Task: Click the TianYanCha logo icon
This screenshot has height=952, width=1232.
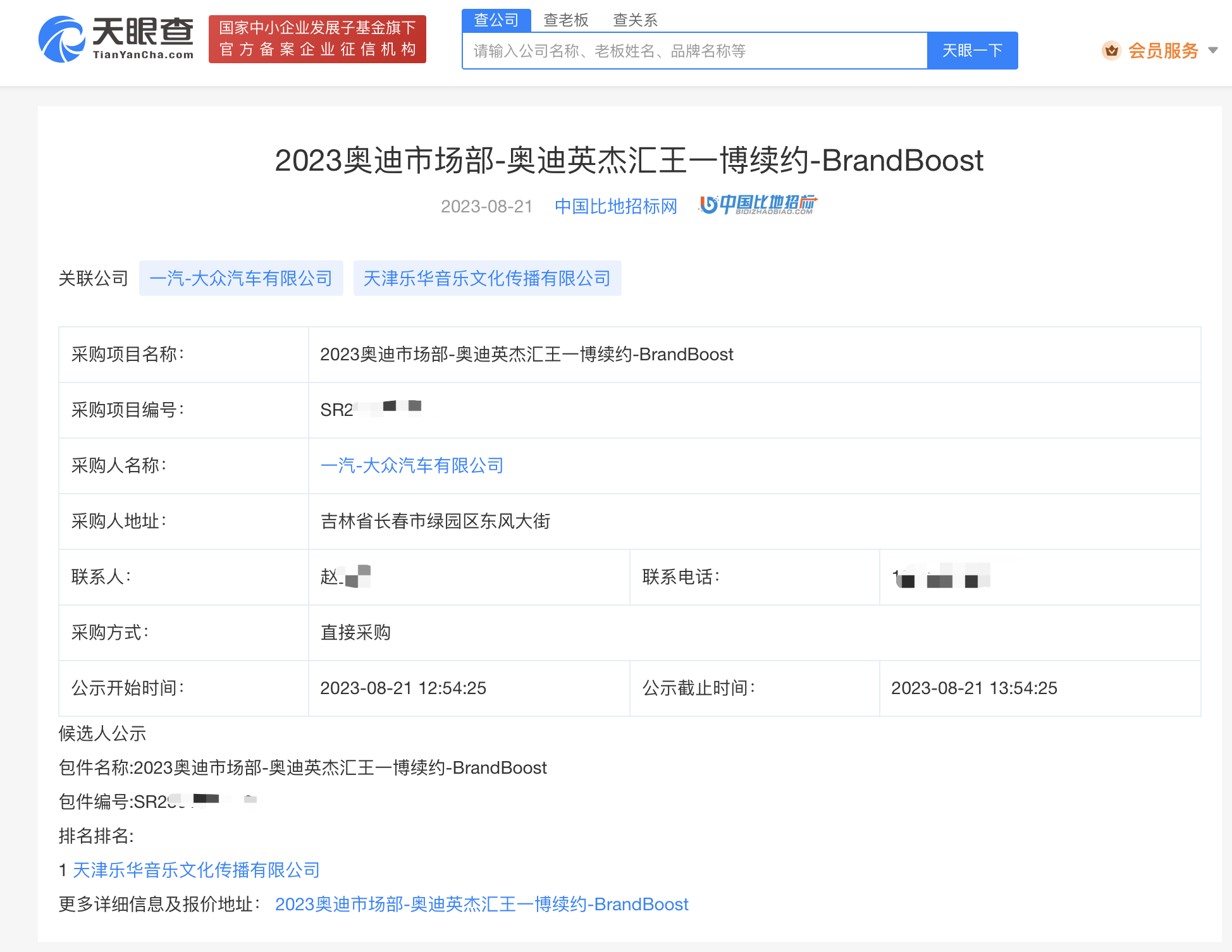Action: (x=61, y=39)
